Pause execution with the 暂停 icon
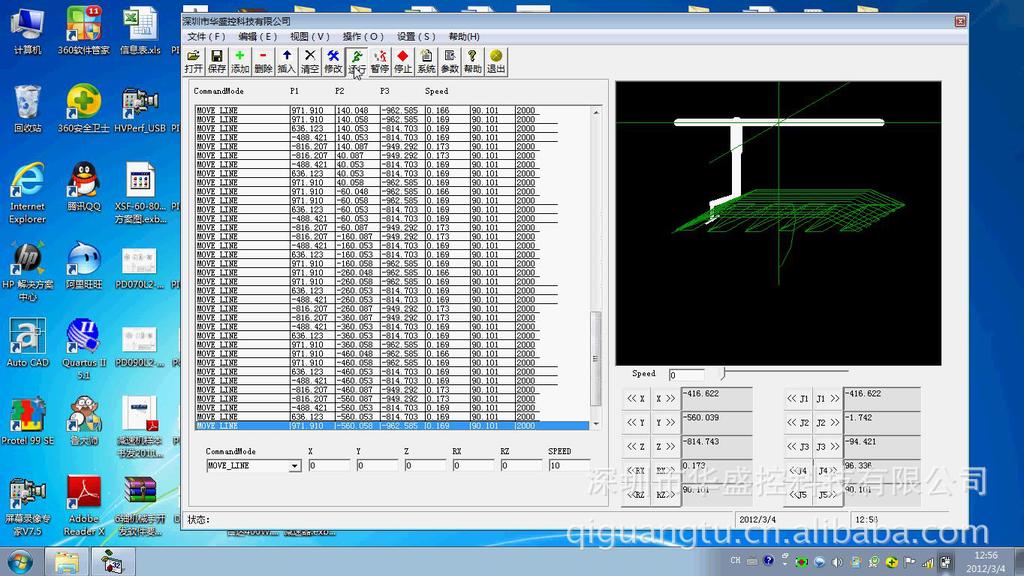This screenshot has width=1024, height=576. [x=380, y=61]
